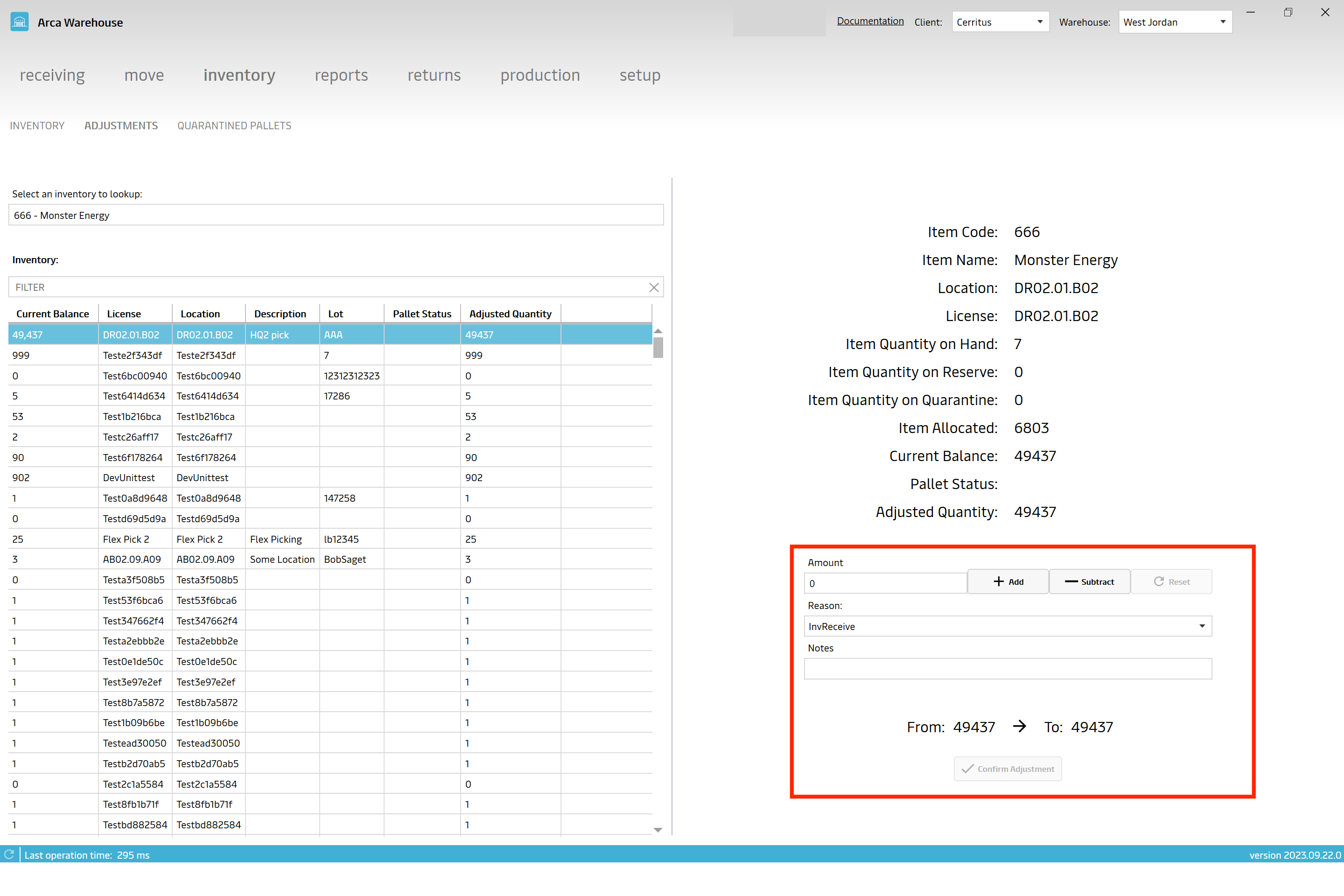This screenshot has width=1344, height=896.
Task: Expand the Client selector dropdown
Action: pos(1040,20)
